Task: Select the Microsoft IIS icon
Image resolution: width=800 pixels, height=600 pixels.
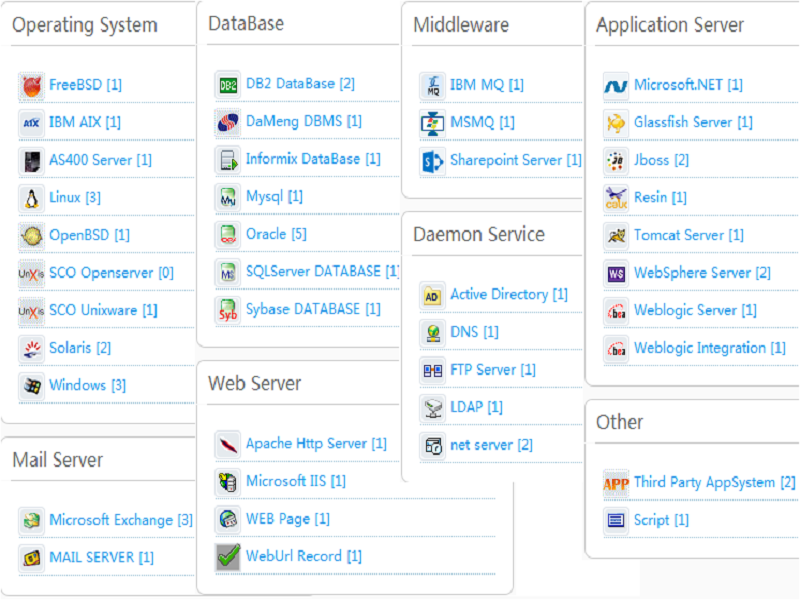Action: point(228,482)
